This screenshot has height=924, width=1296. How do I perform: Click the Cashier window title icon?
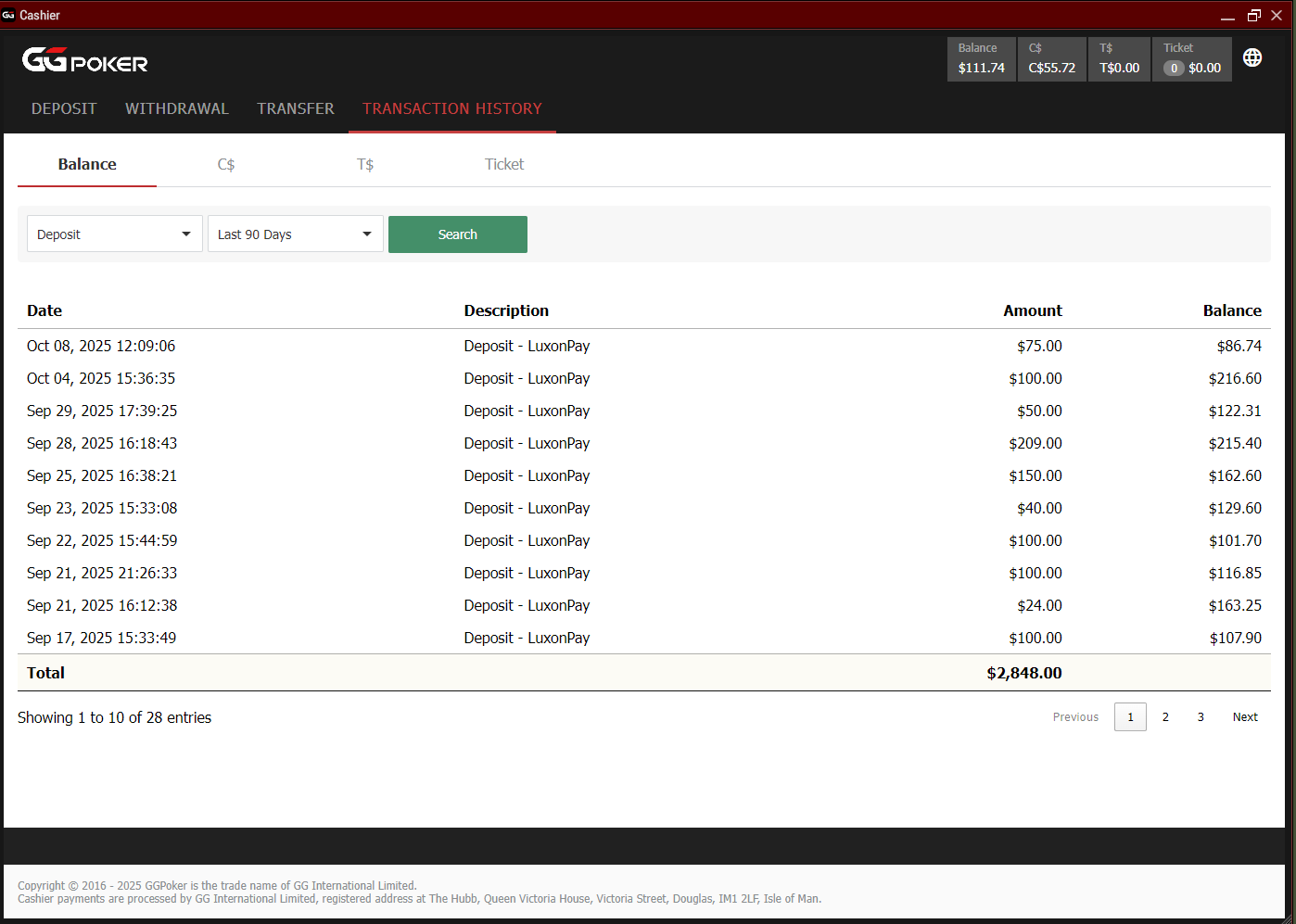(x=8, y=15)
